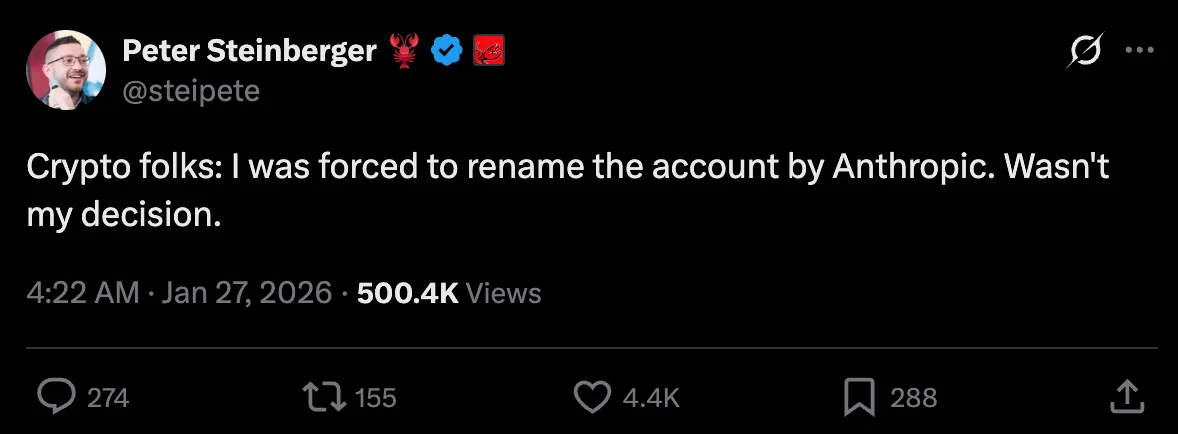Share the post via upload arrow icon
The image size is (1178, 434).
click(1126, 396)
